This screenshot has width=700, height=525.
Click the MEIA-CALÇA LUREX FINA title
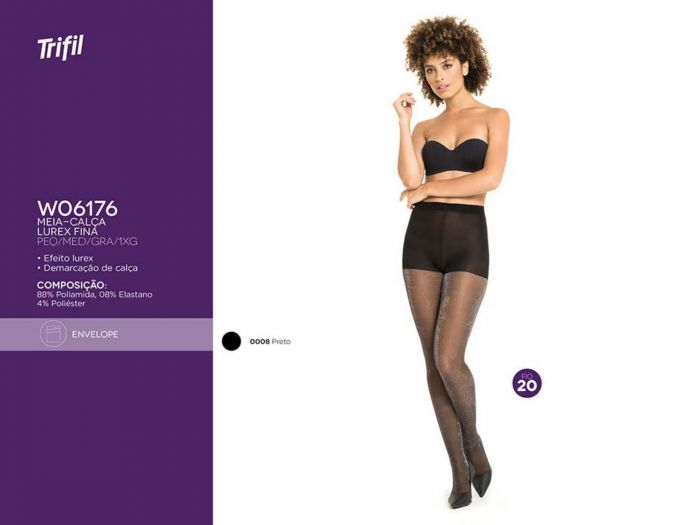point(71,227)
